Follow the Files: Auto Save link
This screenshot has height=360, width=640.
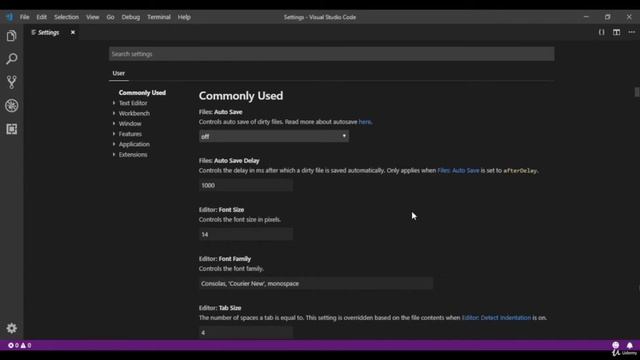click(458, 171)
